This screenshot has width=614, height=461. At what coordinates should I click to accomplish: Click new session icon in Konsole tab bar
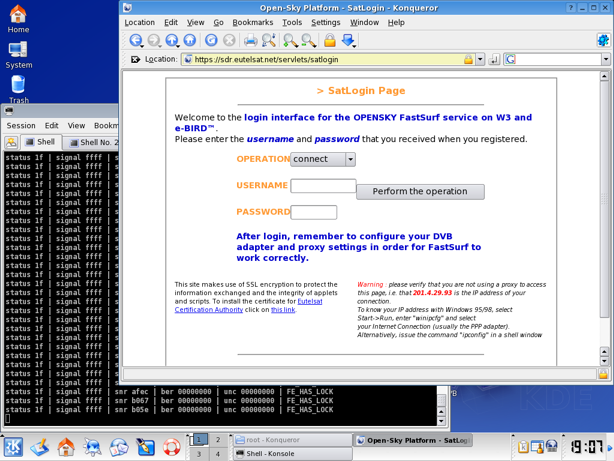tap(11, 142)
